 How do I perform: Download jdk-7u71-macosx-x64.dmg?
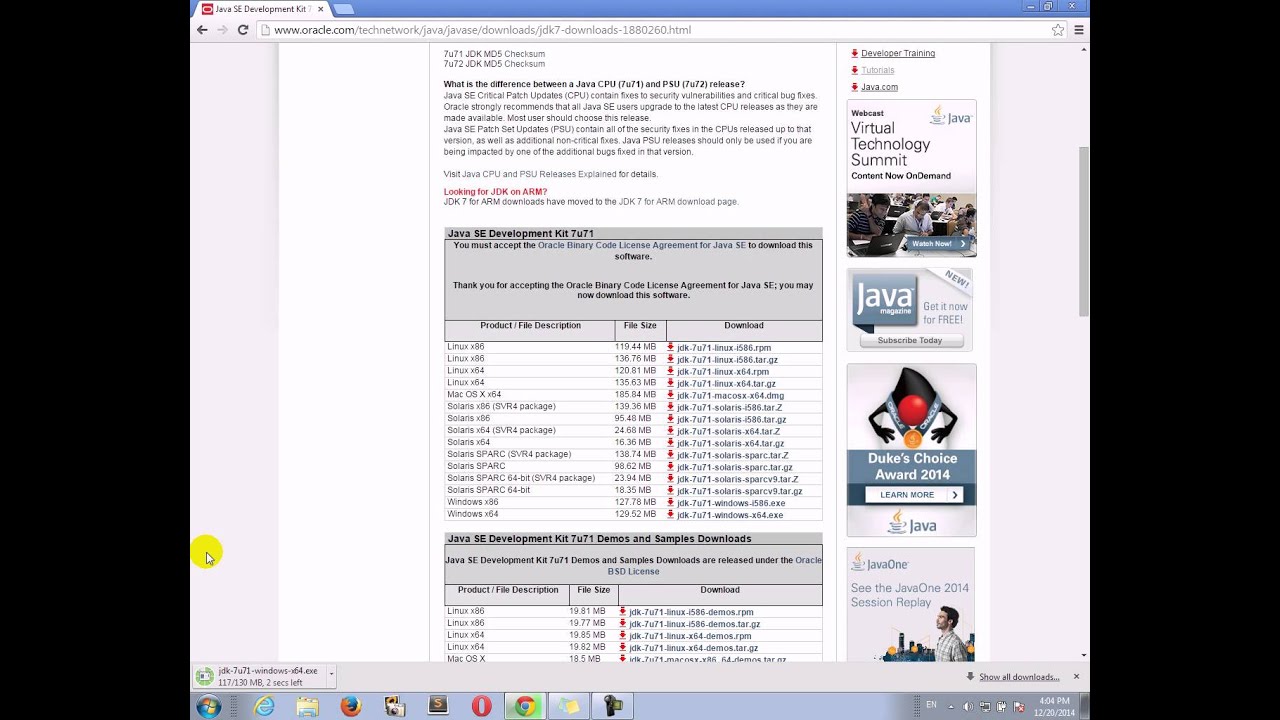coord(730,396)
